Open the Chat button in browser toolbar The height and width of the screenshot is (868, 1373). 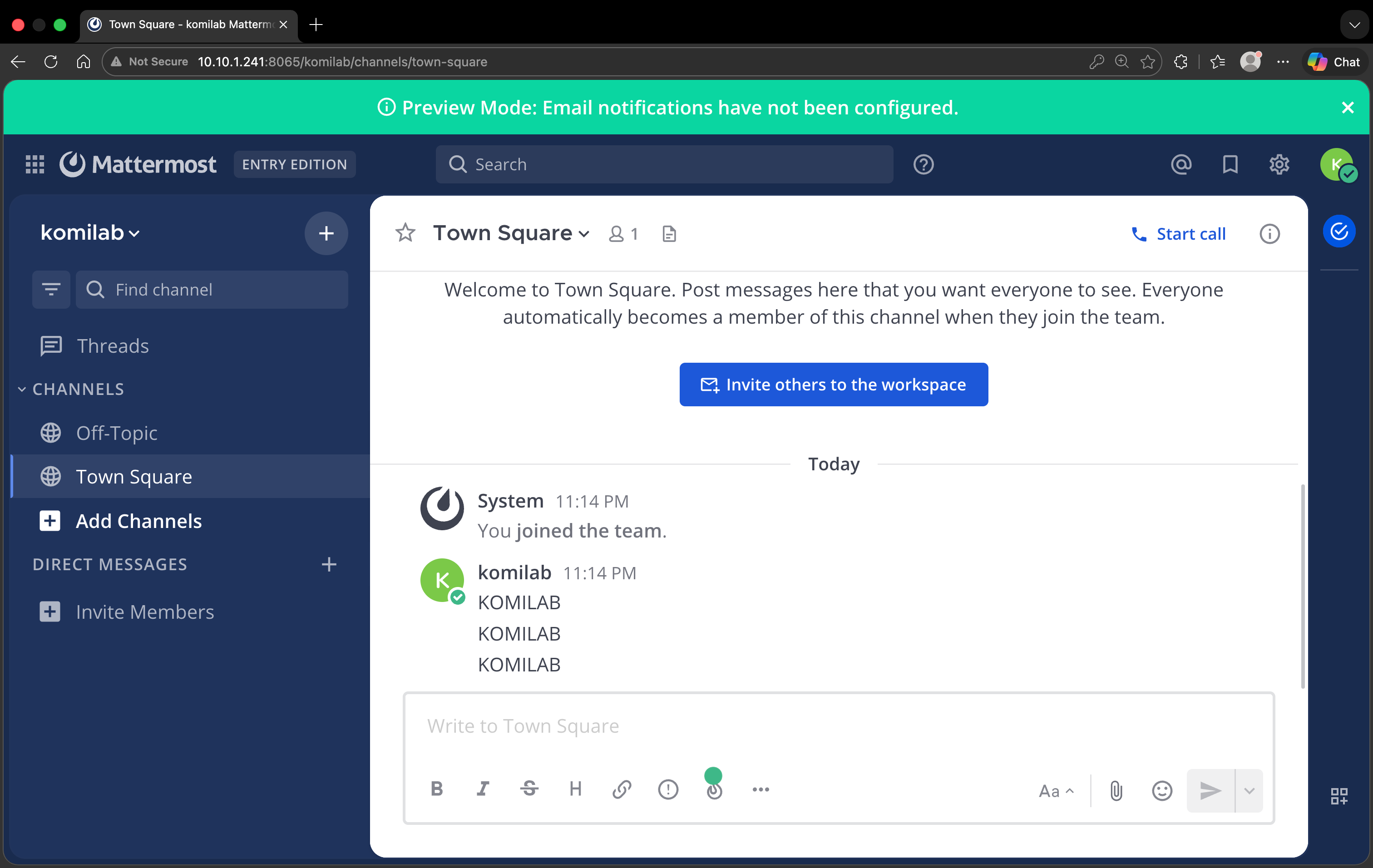pyautogui.click(x=1333, y=62)
